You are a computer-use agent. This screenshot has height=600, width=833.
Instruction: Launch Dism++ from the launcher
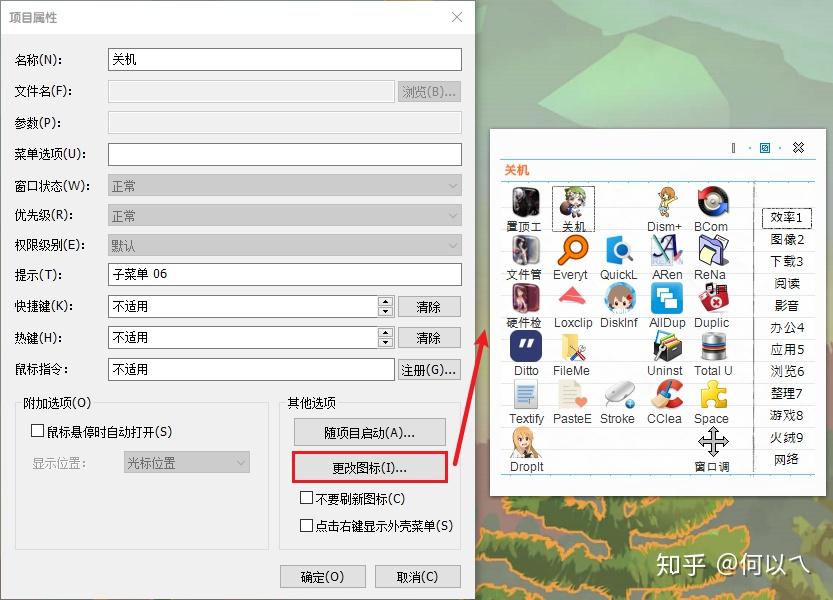coord(665,204)
